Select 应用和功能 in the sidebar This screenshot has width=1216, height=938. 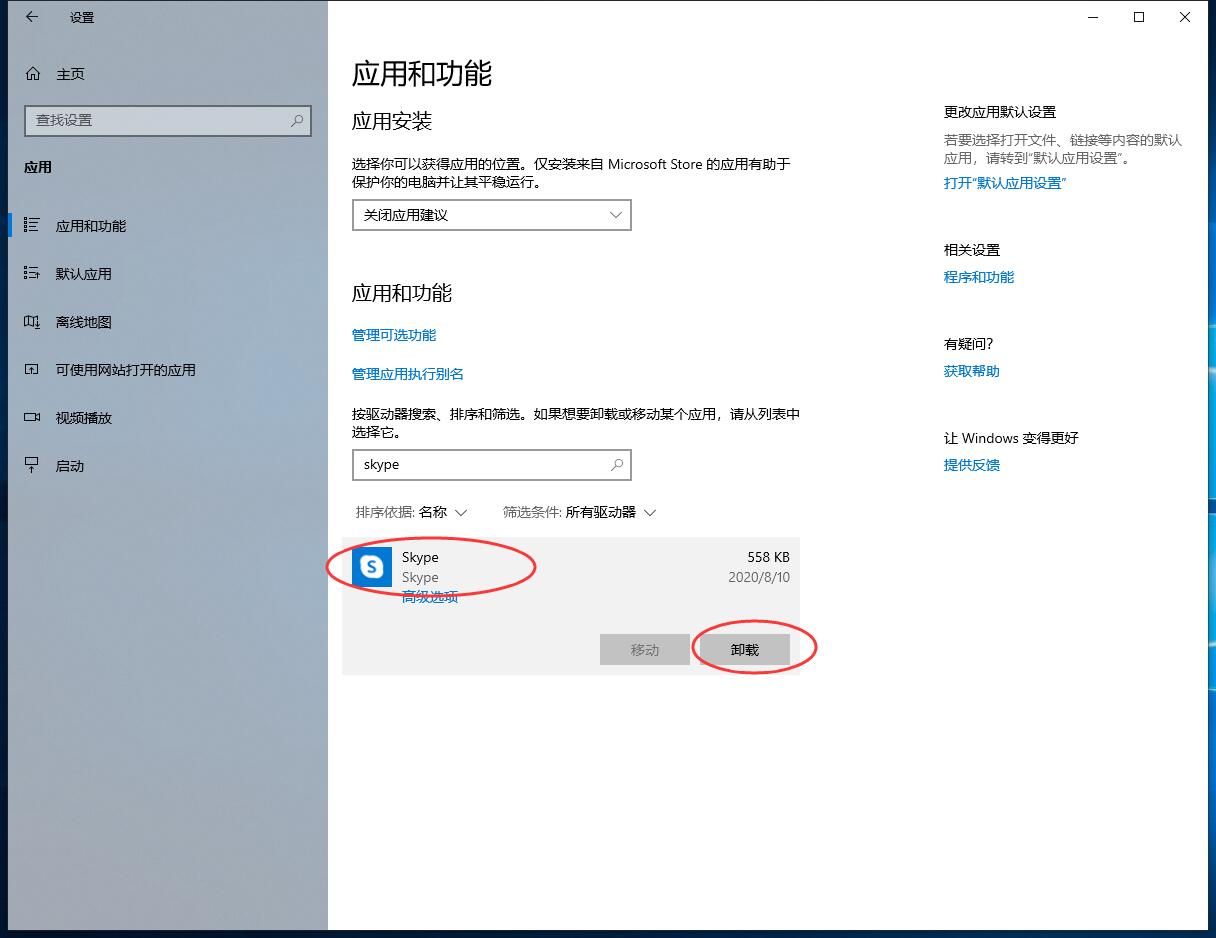[x=91, y=226]
